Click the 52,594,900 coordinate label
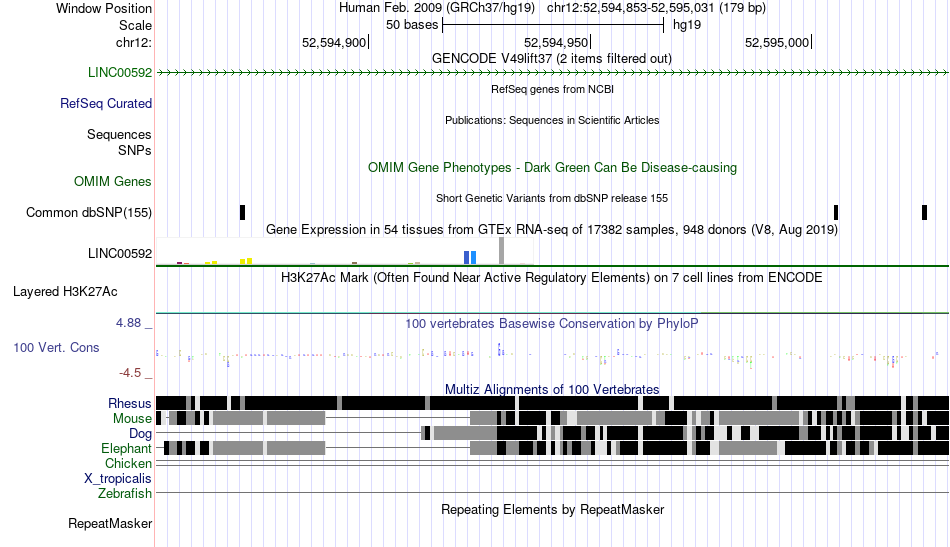The width and height of the screenshot is (950, 547). coord(334,42)
